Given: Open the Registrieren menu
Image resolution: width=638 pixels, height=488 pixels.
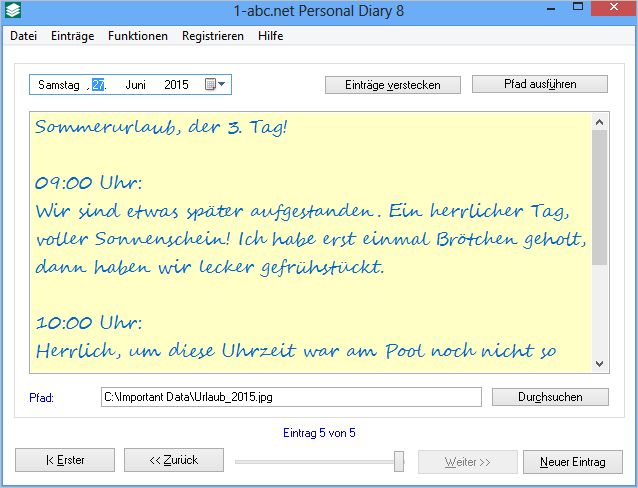Looking at the screenshot, I should (212, 36).
